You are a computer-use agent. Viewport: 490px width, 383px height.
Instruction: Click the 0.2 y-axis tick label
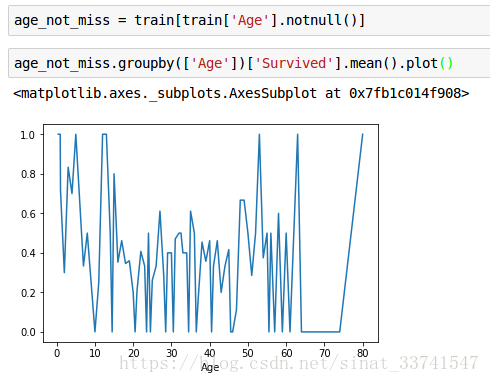(x=28, y=293)
